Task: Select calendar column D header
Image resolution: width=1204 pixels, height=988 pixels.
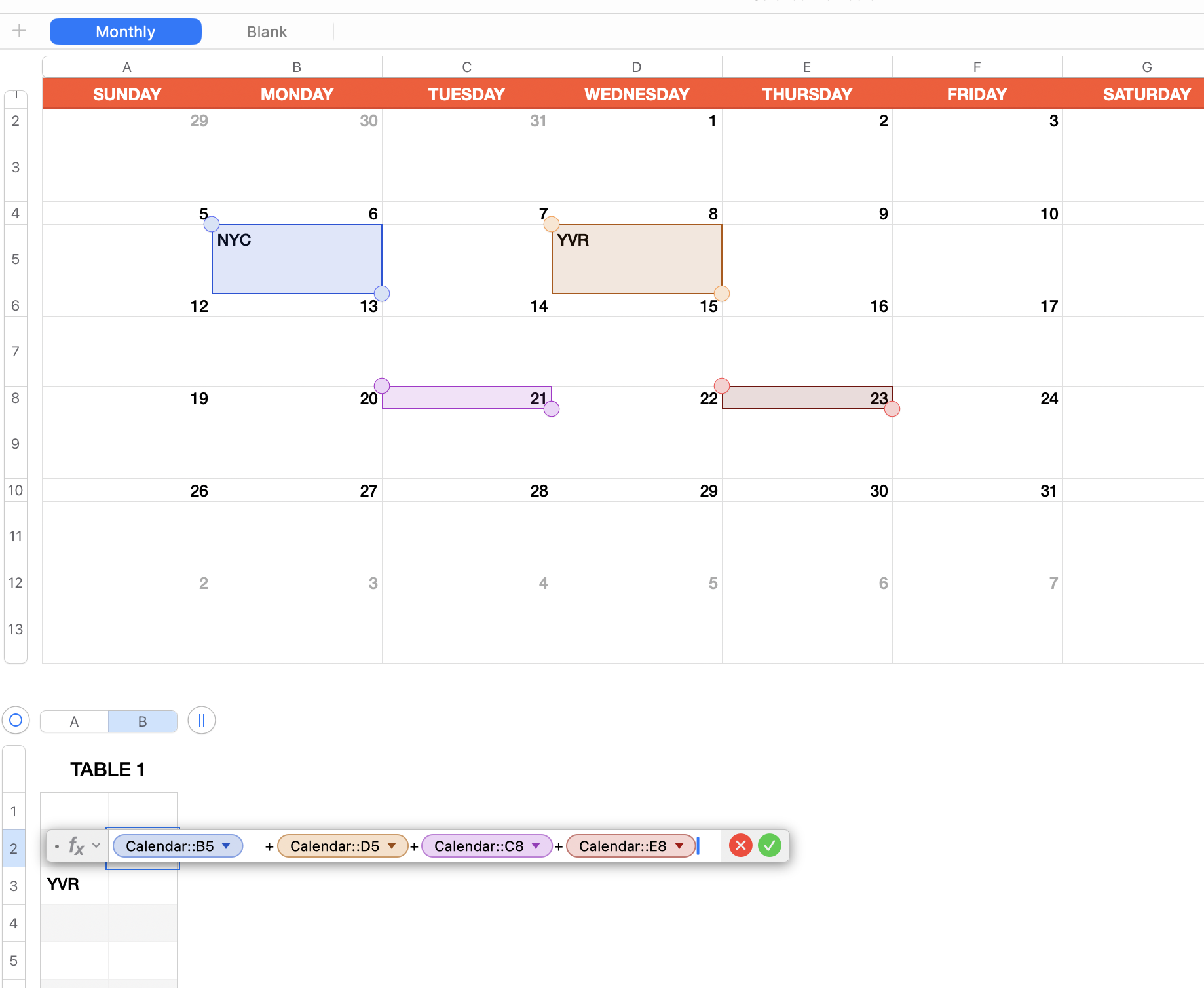Action: [x=637, y=67]
